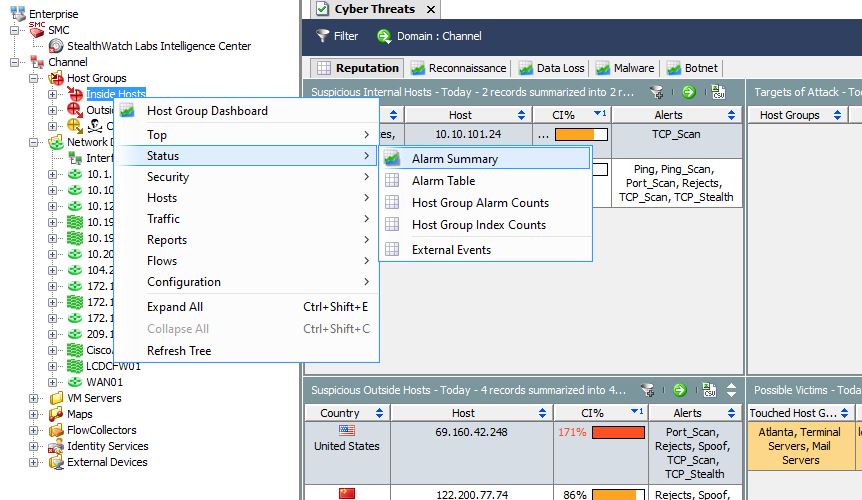Expand the LCDCFW01 node

[x=52, y=366]
